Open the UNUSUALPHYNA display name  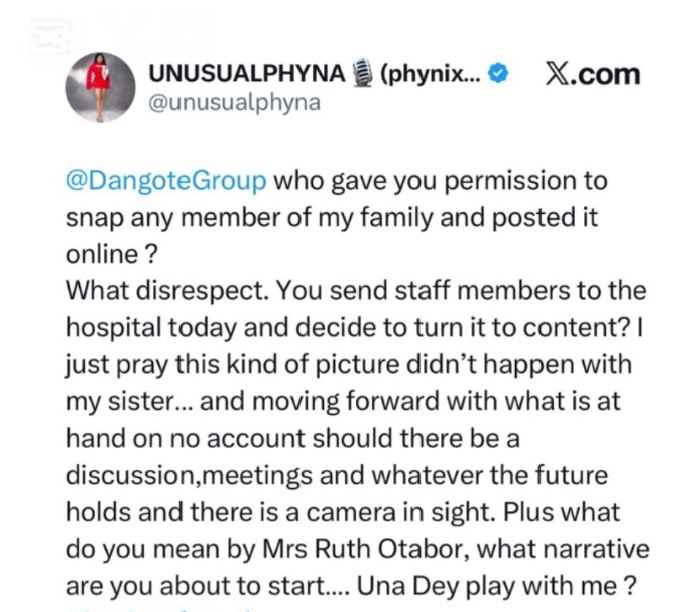[x=246, y=75]
